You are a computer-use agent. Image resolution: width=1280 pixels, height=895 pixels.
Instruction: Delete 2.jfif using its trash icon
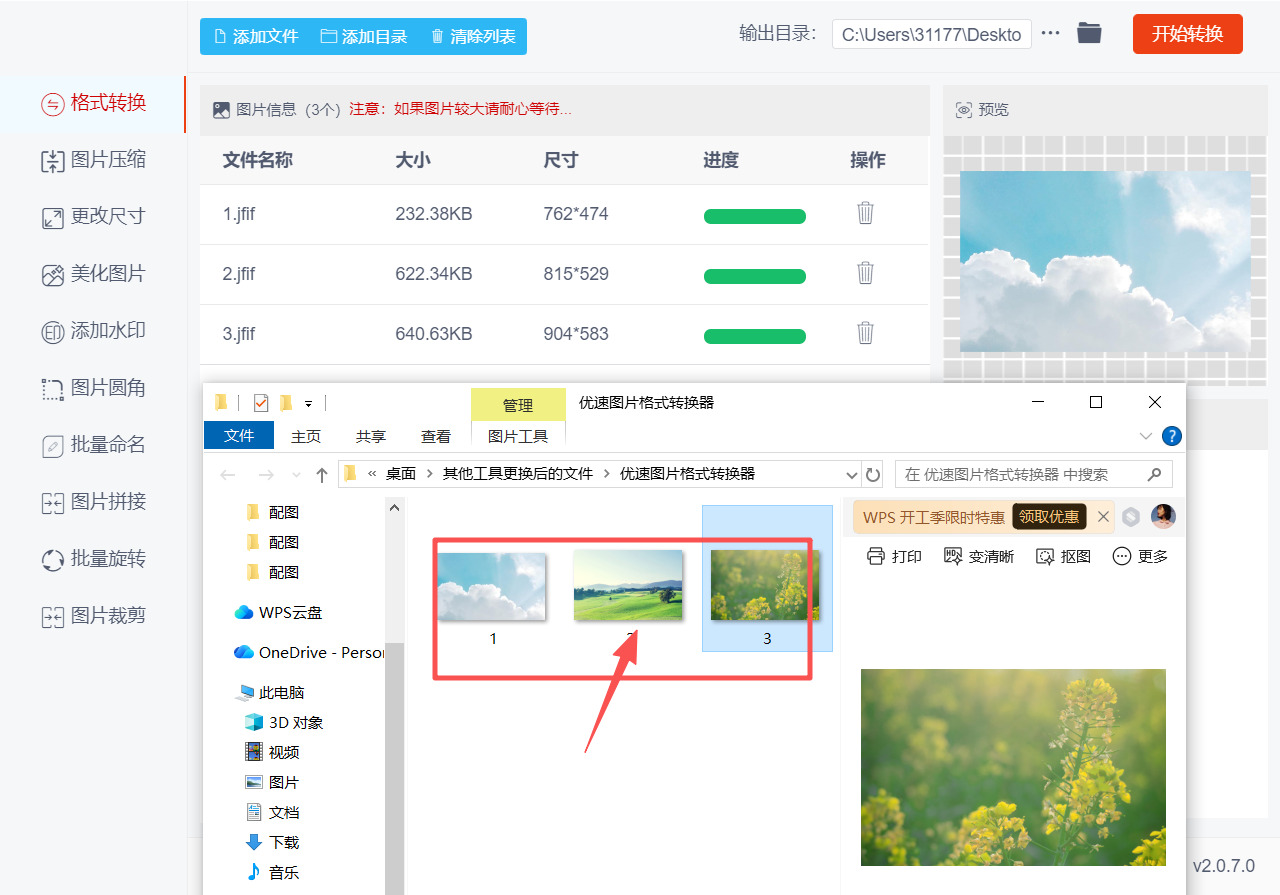coord(864,273)
